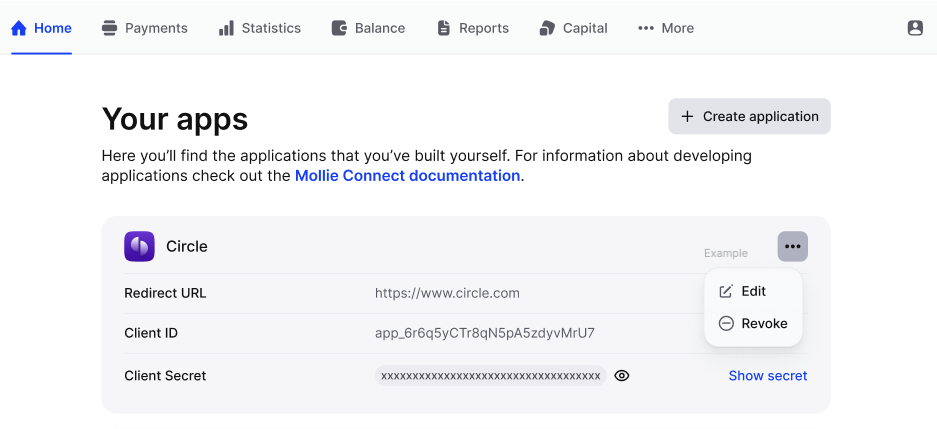Toggle the eye icon beside Client Secret
This screenshot has height=429, width=937.
click(x=621, y=376)
